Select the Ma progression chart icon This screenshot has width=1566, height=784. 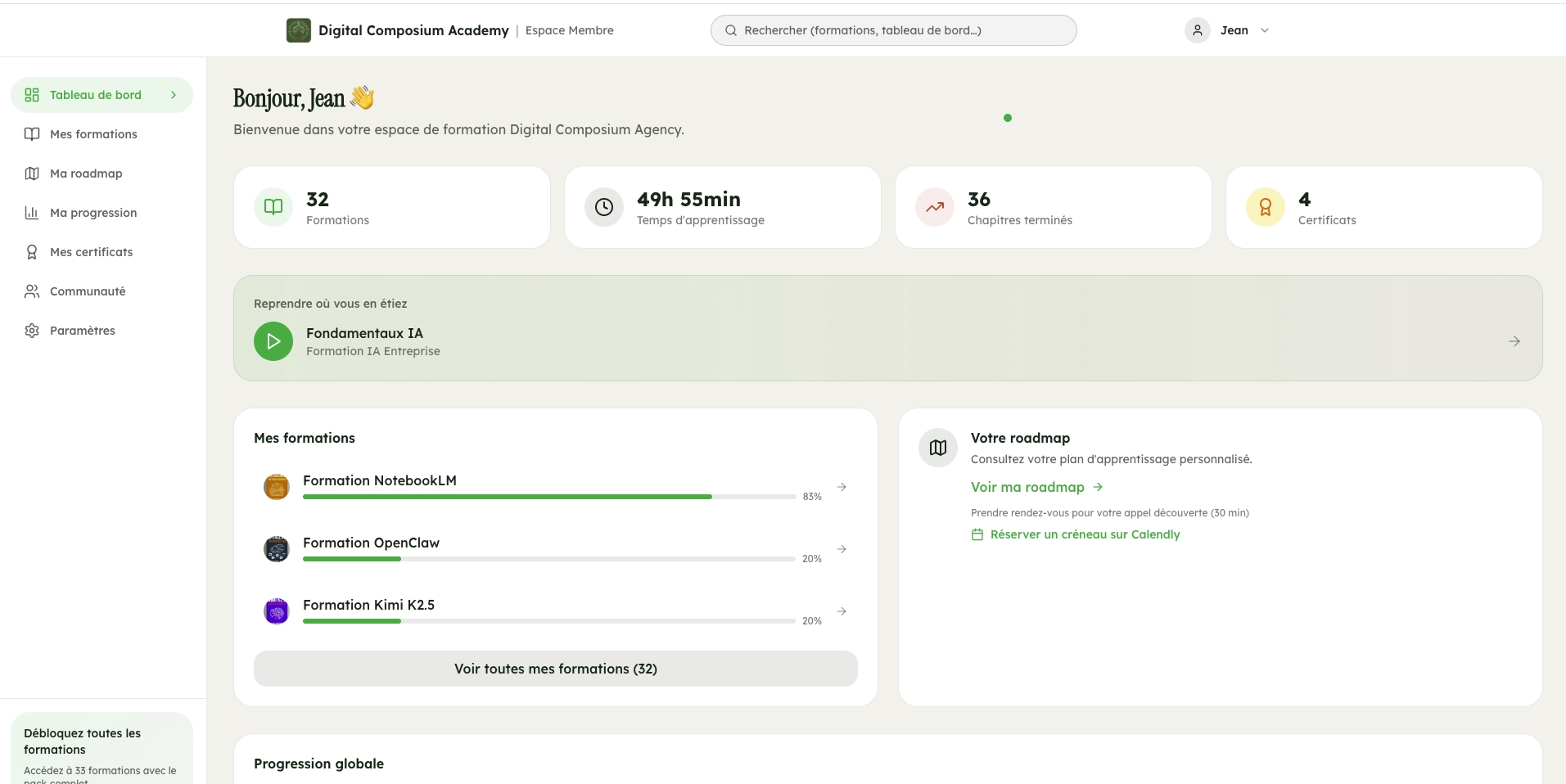point(31,212)
